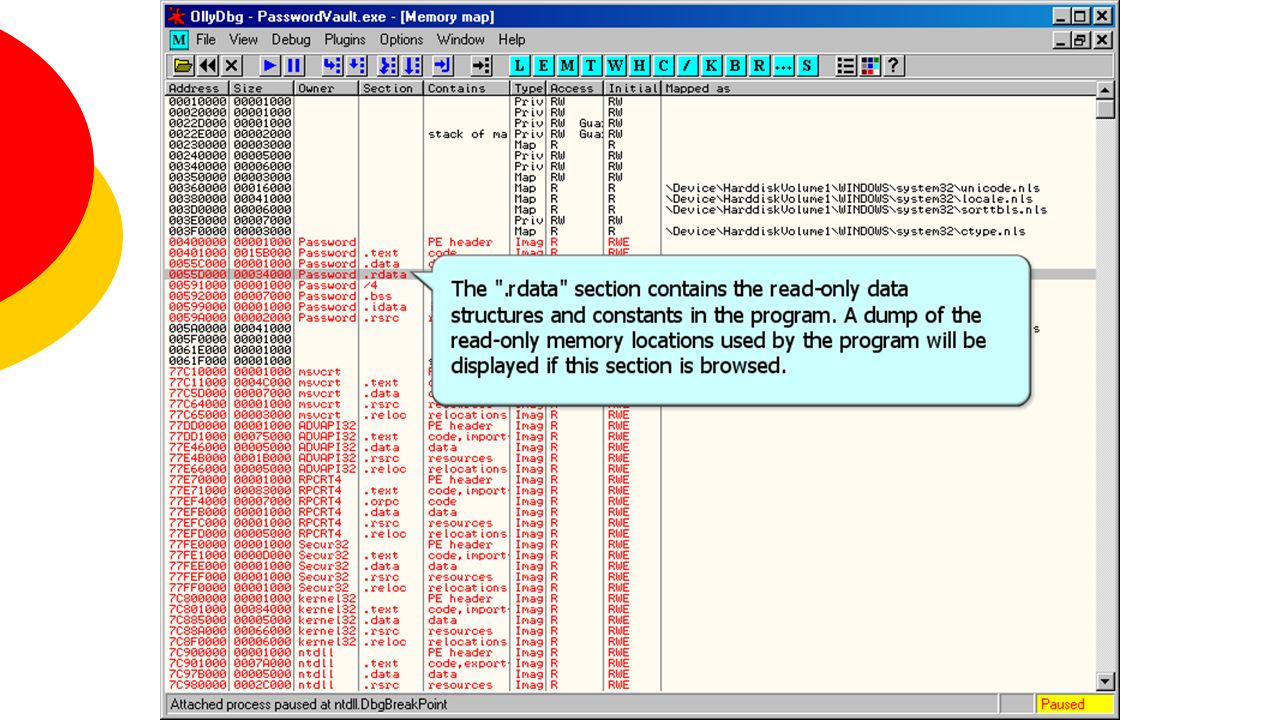
Task: Select the RPCRT4 .orpc row at 77EF4000
Action: (630, 501)
